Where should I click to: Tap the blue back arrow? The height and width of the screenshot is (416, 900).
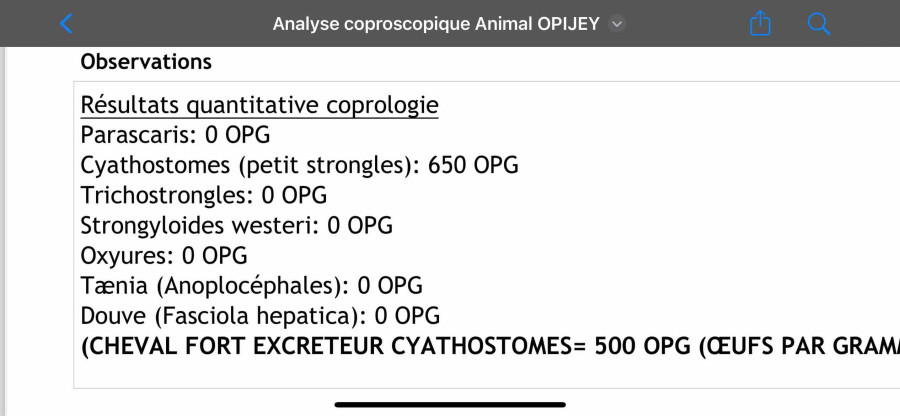pyautogui.click(x=66, y=24)
